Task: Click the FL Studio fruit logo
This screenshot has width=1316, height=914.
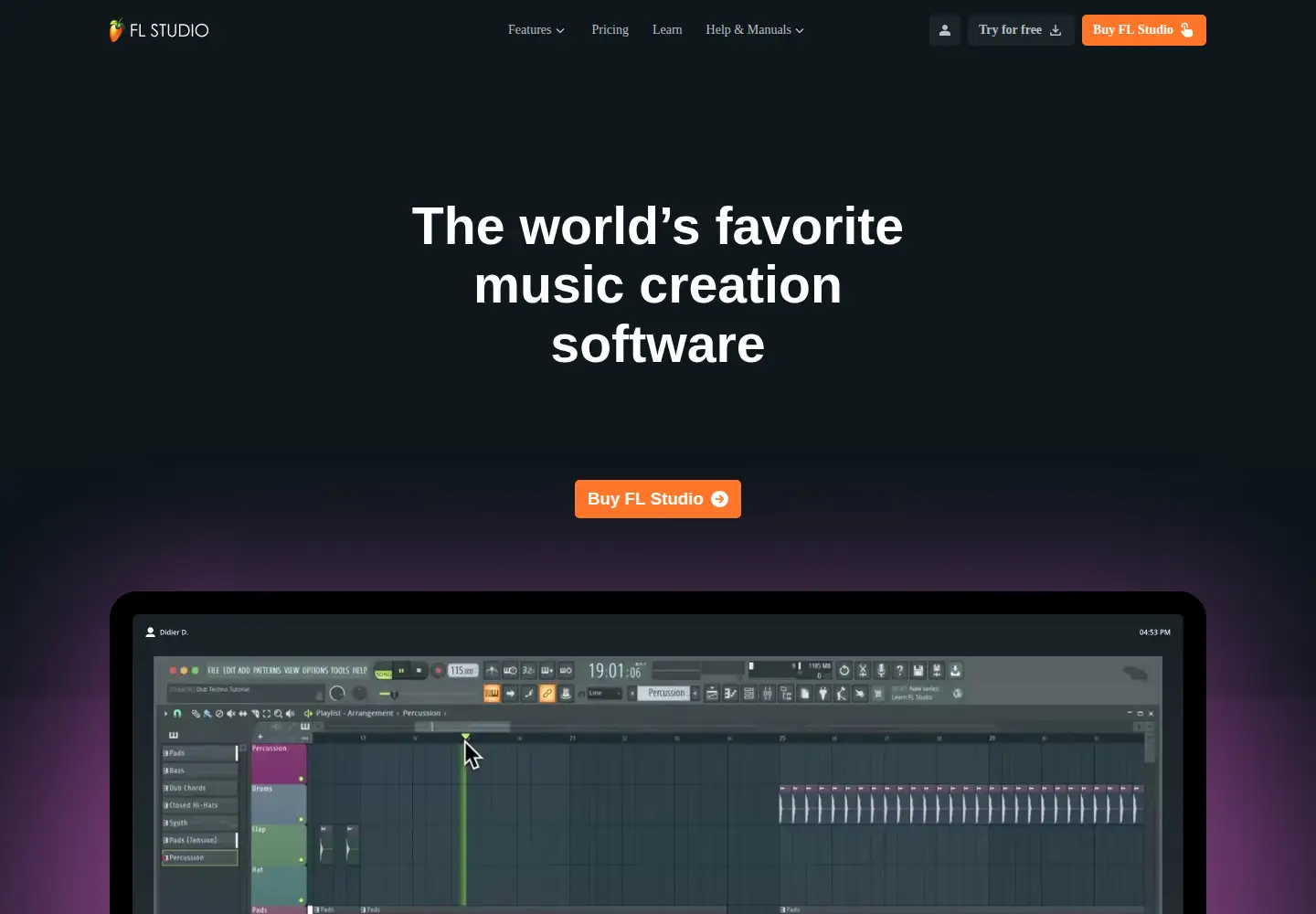Action: coord(116,30)
